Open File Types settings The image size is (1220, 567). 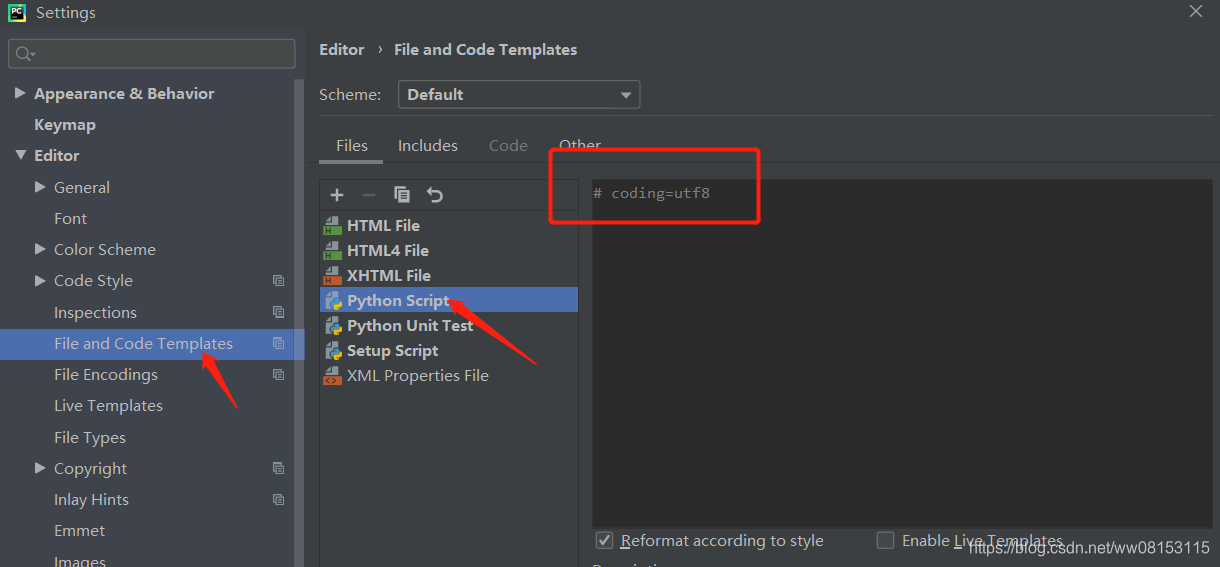click(x=90, y=437)
